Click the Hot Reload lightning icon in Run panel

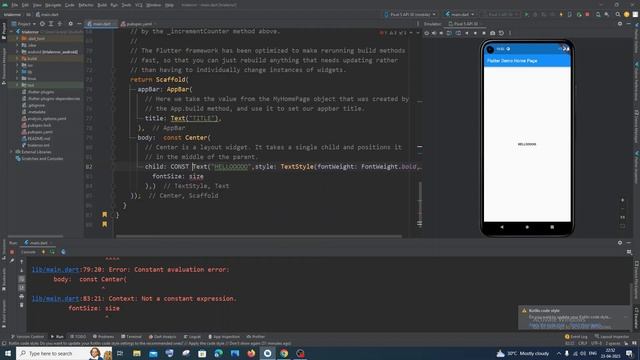pyautogui.click(x=43, y=252)
